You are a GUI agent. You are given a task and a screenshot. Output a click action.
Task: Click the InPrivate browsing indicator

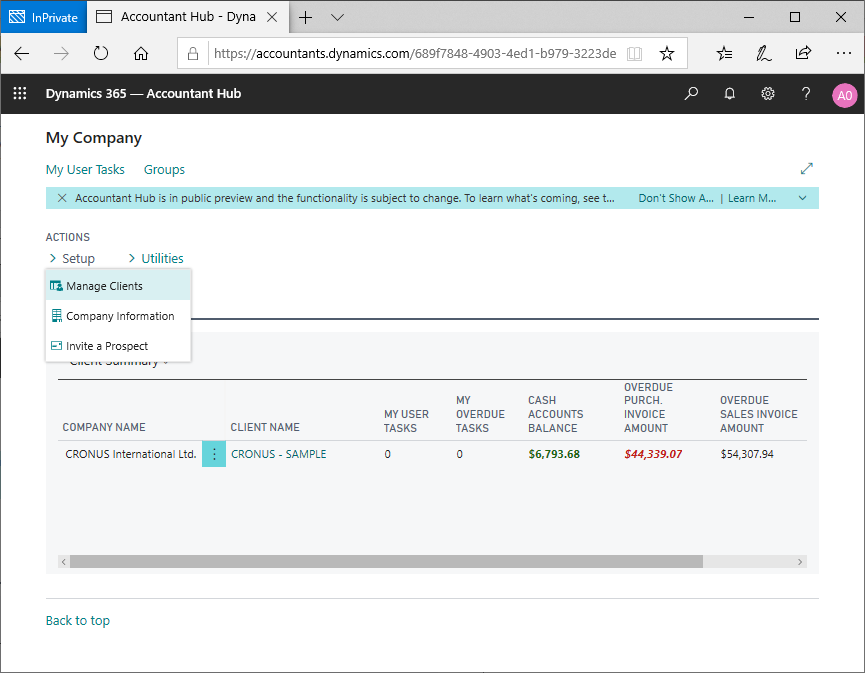click(x=44, y=17)
